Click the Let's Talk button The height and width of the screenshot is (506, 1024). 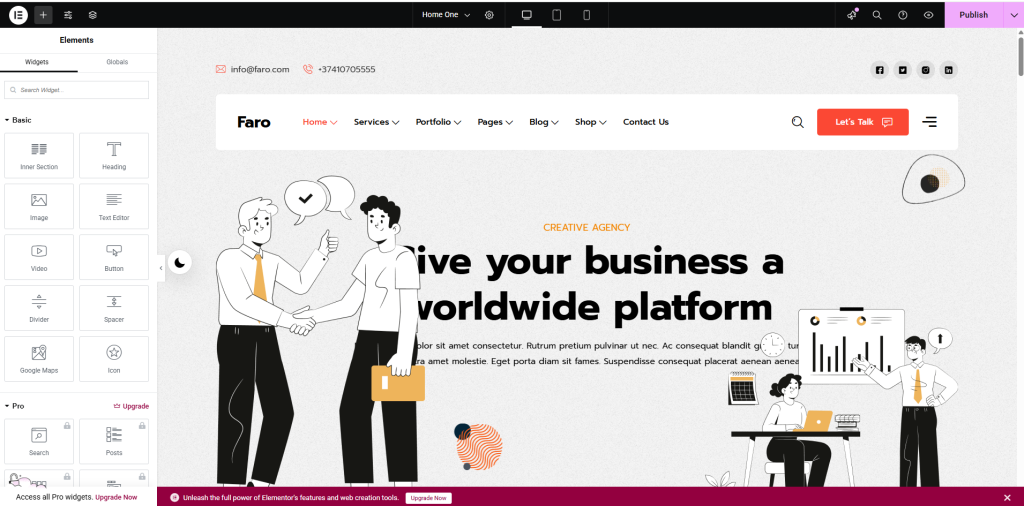coord(862,122)
